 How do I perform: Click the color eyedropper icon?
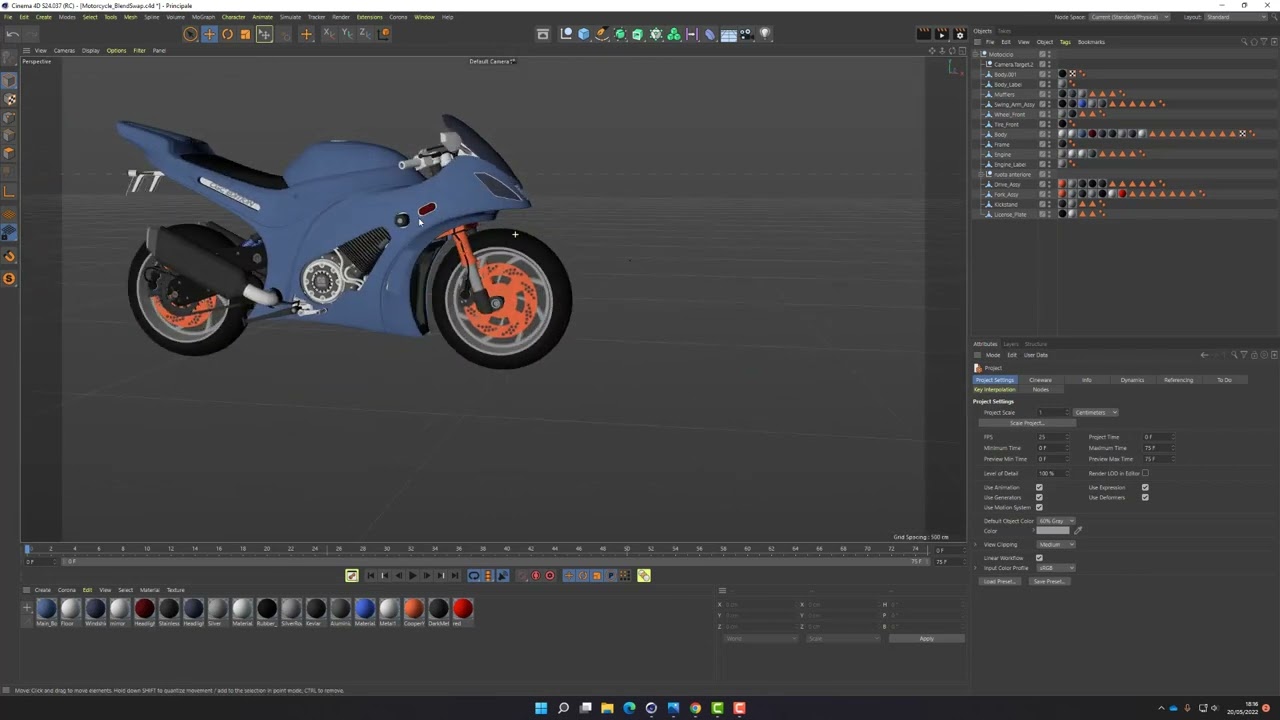(1078, 531)
